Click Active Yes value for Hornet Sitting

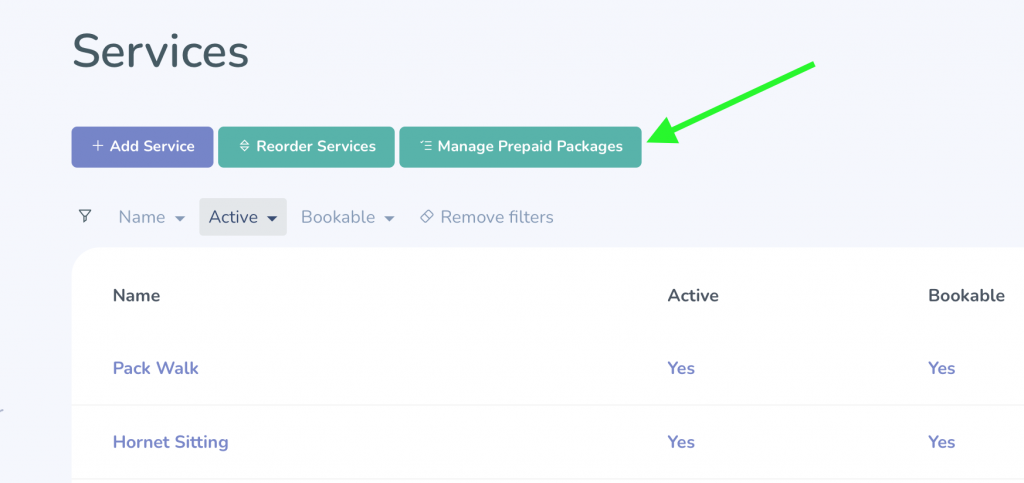tap(681, 442)
